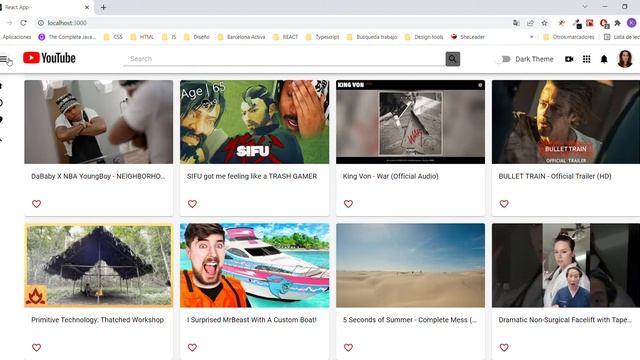Like the 5 Seconds of Summer video
The height and width of the screenshot is (360, 640).
[348, 347]
